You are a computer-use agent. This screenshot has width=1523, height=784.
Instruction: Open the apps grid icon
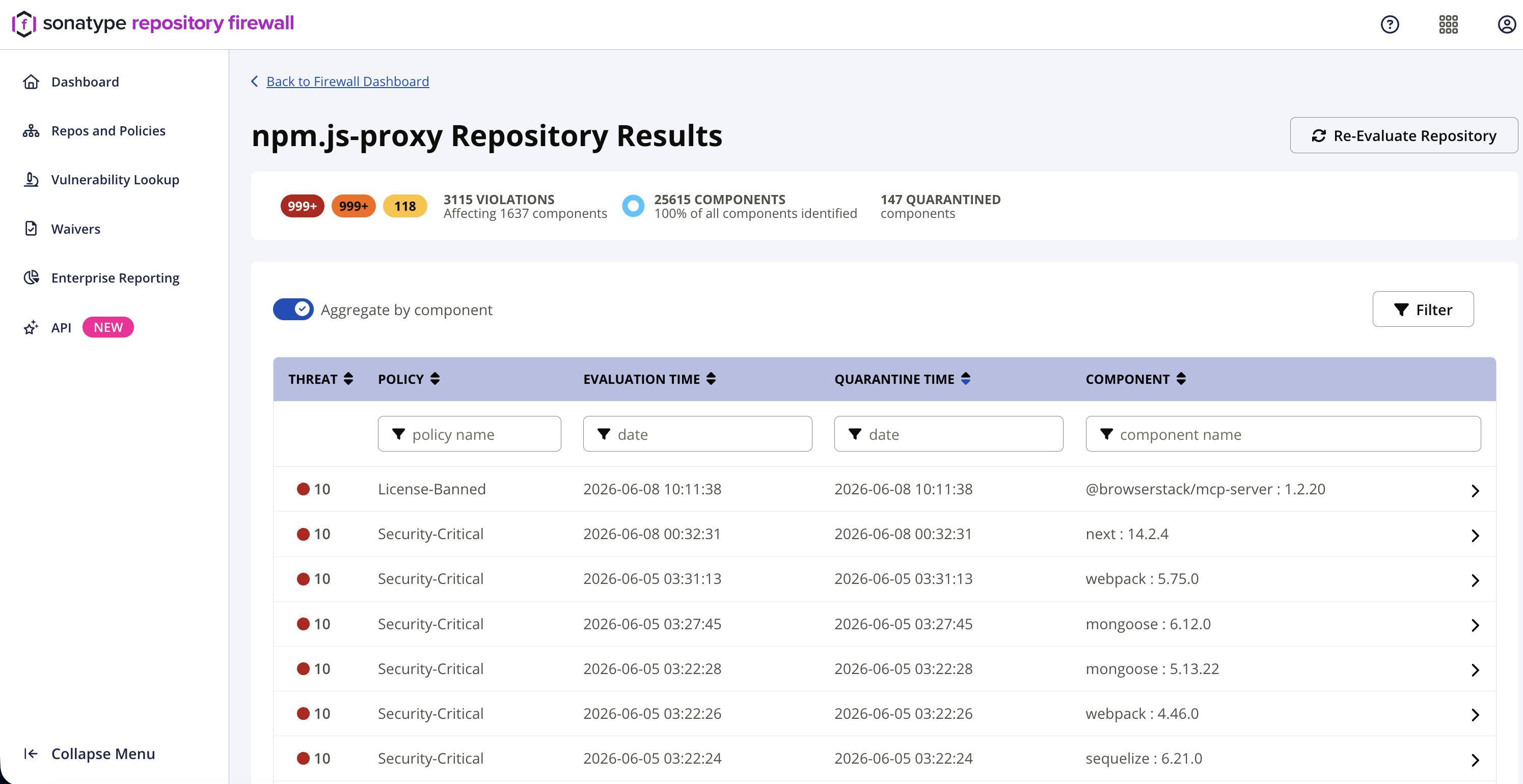pos(1448,24)
